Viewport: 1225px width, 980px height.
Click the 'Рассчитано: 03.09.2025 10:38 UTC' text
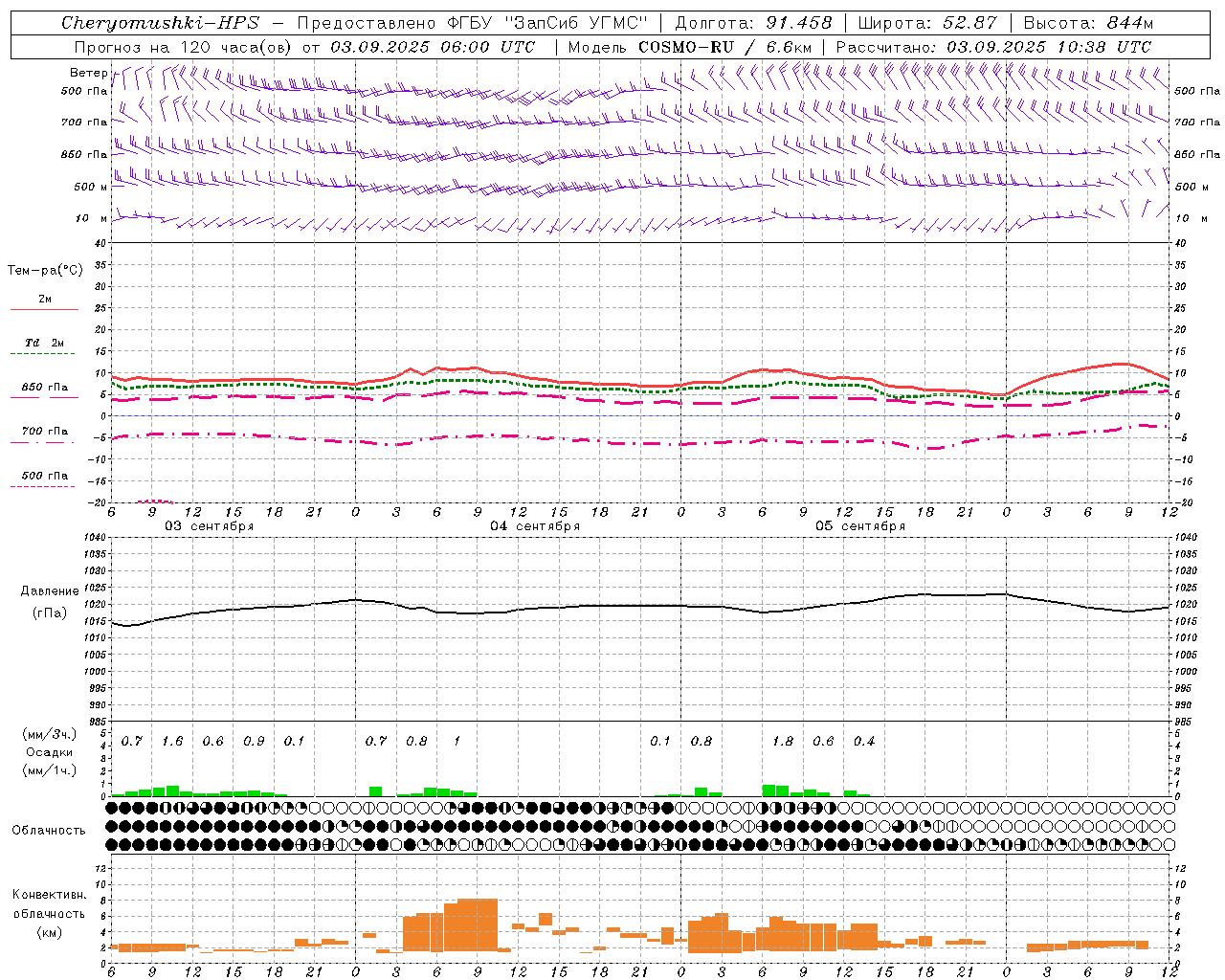click(x=993, y=47)
